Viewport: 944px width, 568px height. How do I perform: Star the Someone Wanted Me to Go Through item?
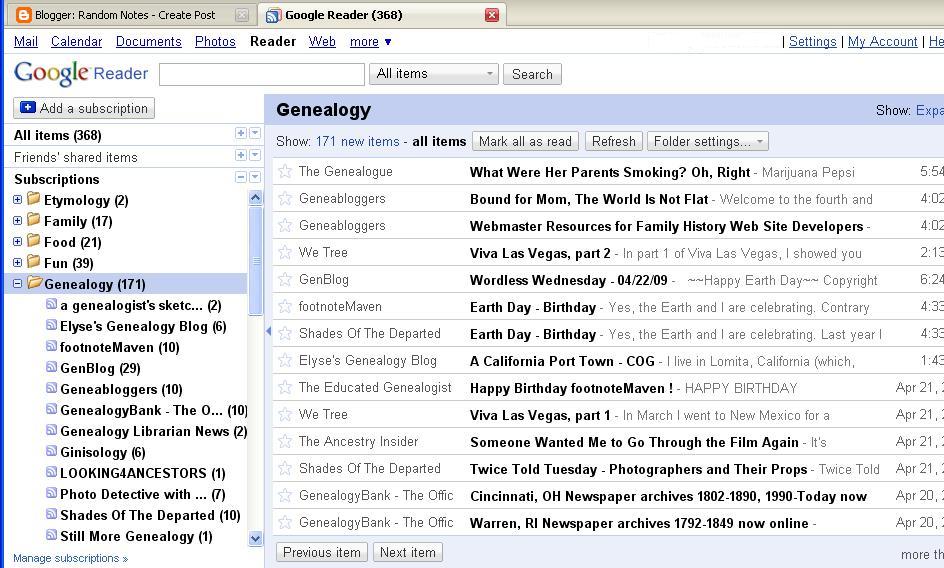click(285, 442)
